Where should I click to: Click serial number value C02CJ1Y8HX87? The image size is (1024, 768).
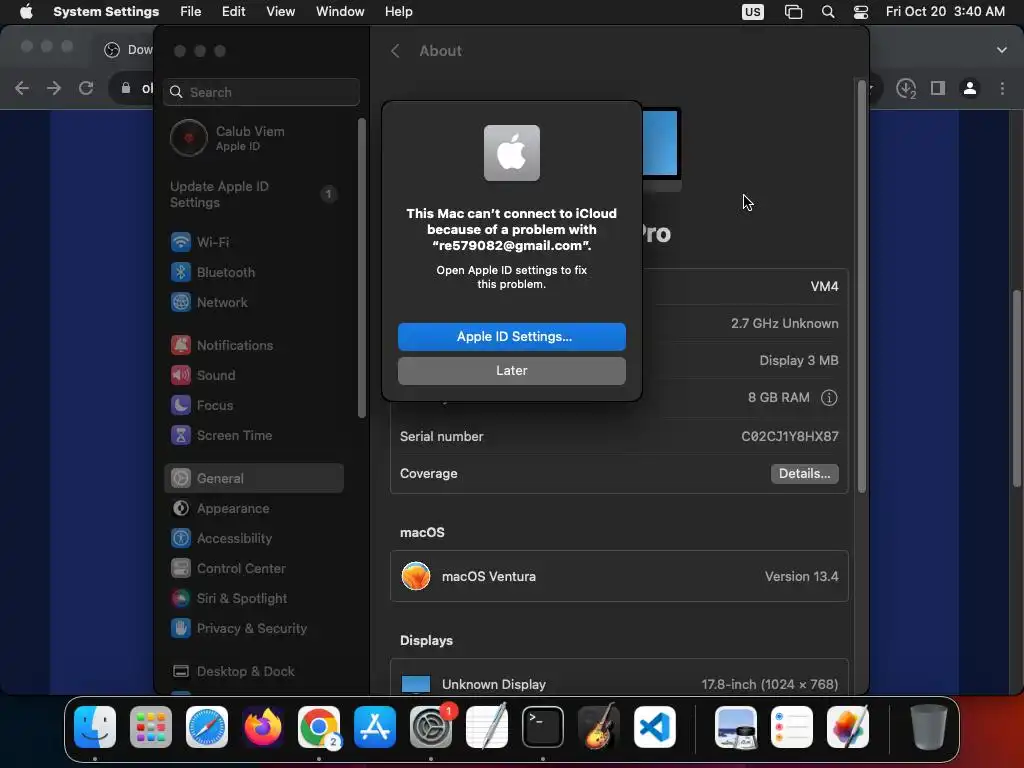pyautogui.click(x=790, y=436)
